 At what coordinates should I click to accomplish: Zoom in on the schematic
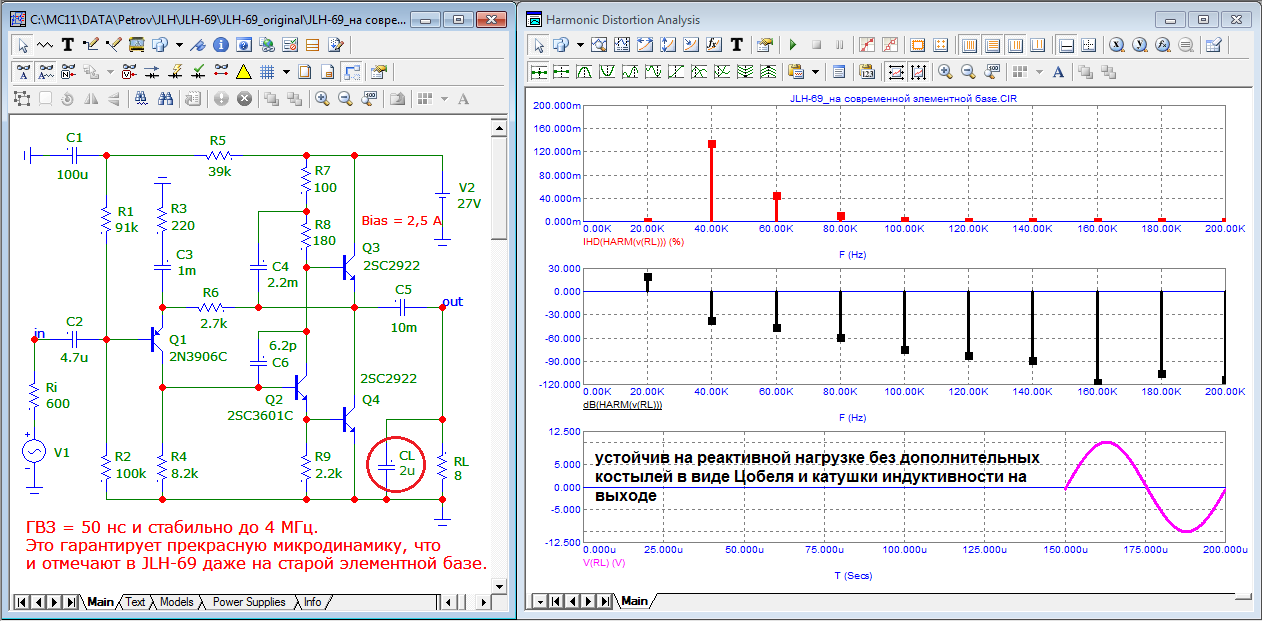pos(322,98)
